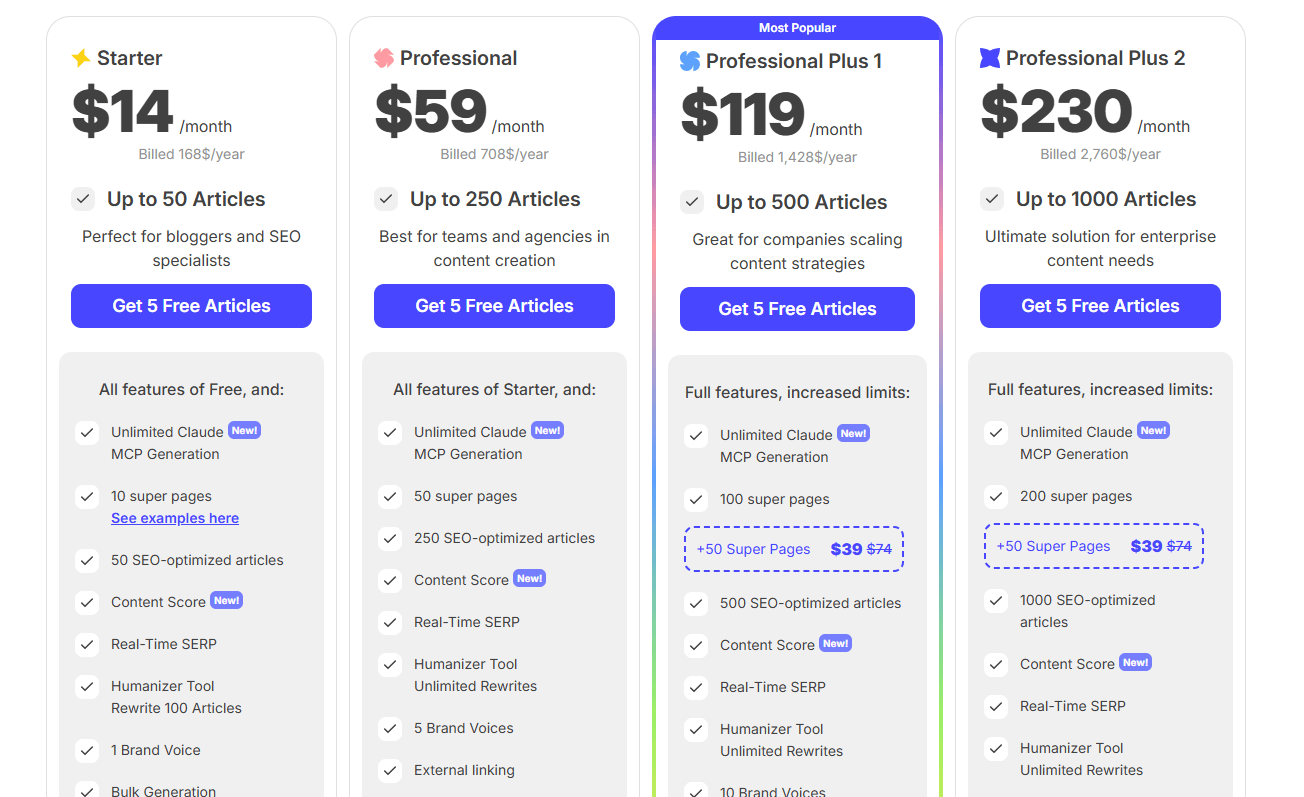Click the yellow star Starter plan icon

coord(81,59)
